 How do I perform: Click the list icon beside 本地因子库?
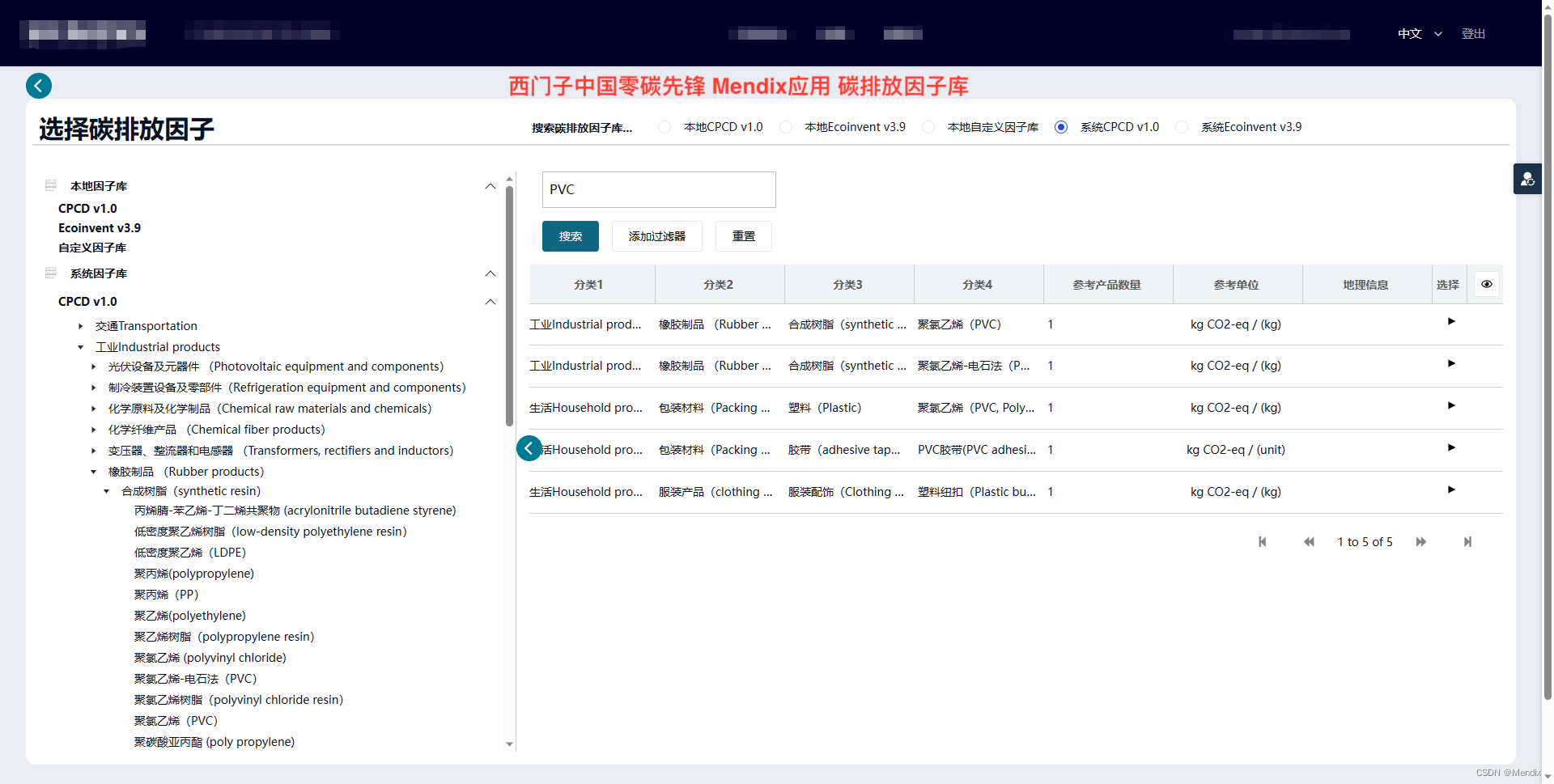tap(51, 185)
